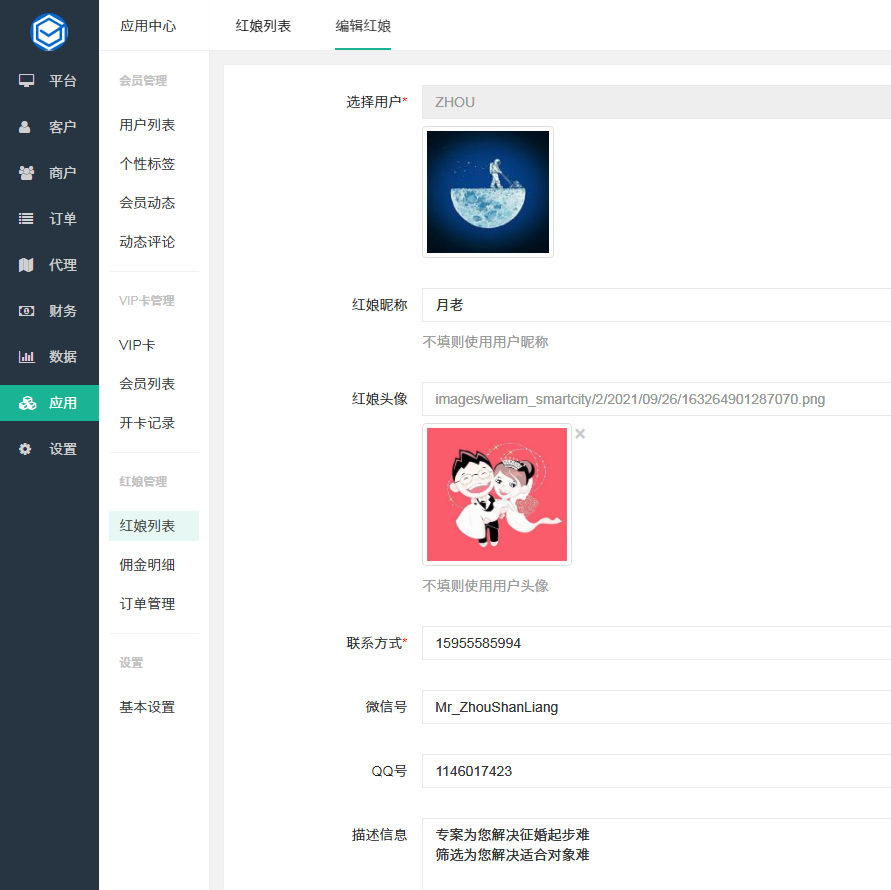Viewport: 891px width, 890px height.
Task: Remove the wedding couple avatar with the X
Action: pos(580,434)
